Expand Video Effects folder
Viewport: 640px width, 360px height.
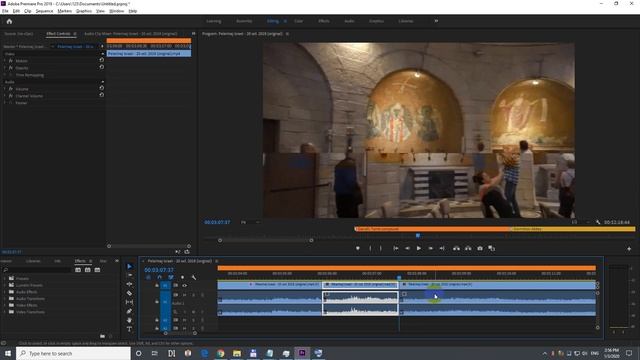pos(5,305)
